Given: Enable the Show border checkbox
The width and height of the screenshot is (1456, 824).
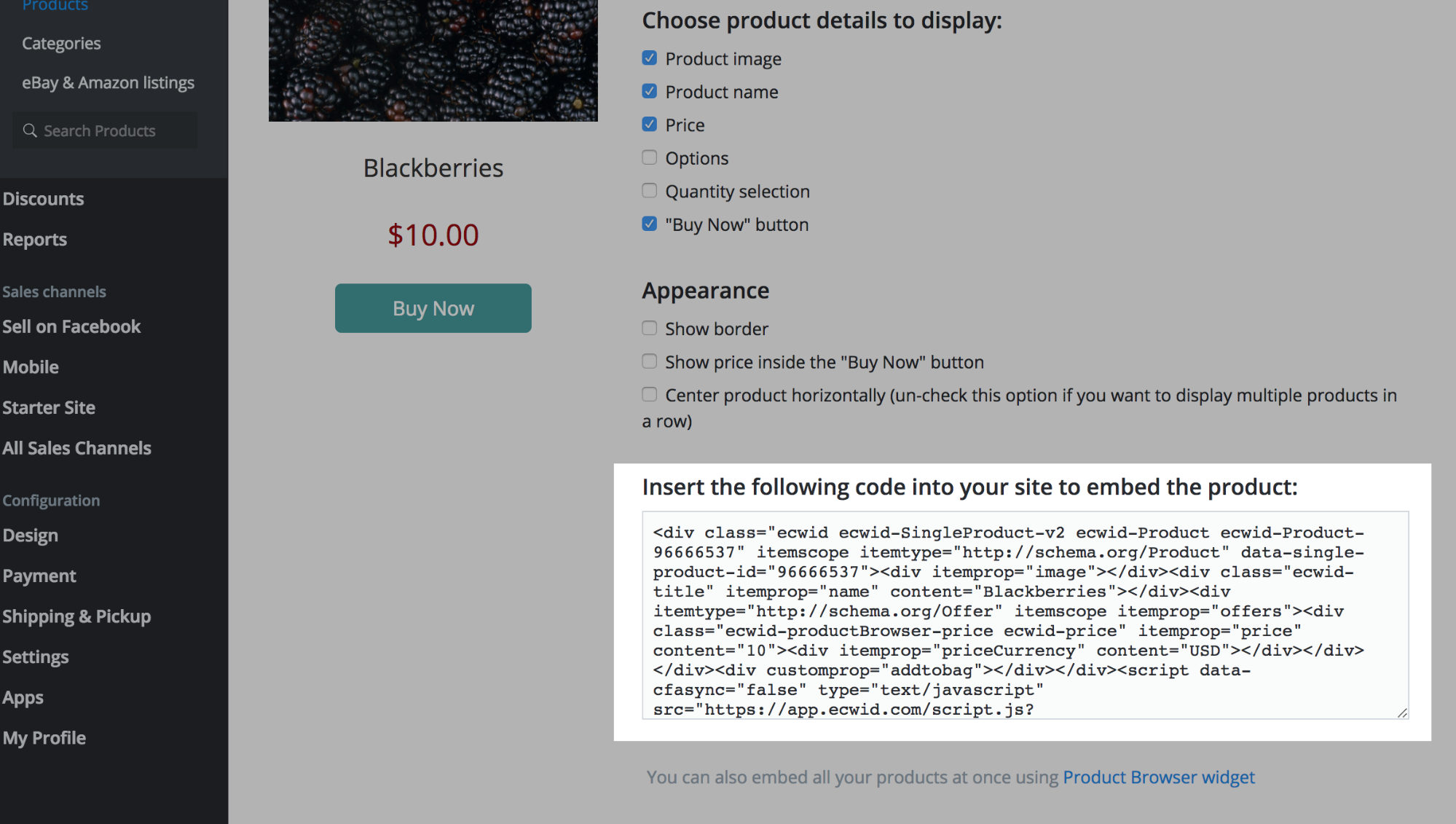Looking at the screenshot, I should (x=649, y=329).
